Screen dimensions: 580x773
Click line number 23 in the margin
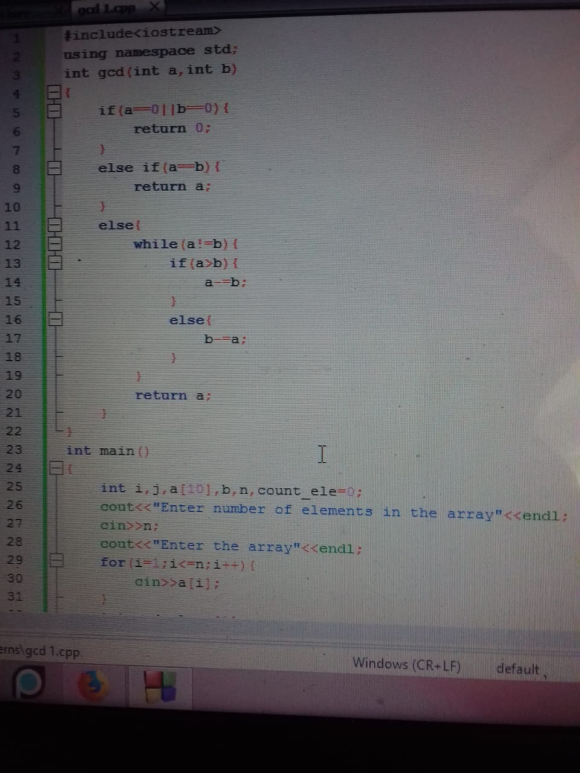[14, 450]
